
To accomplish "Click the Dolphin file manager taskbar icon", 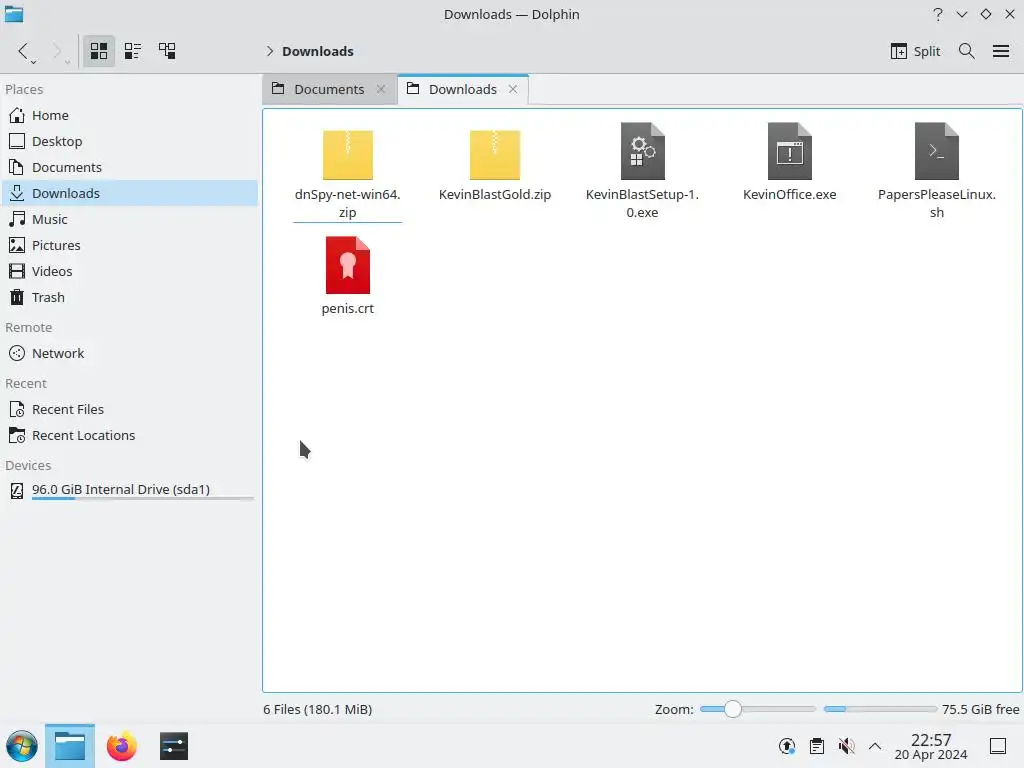I will (x=70, y=746).
